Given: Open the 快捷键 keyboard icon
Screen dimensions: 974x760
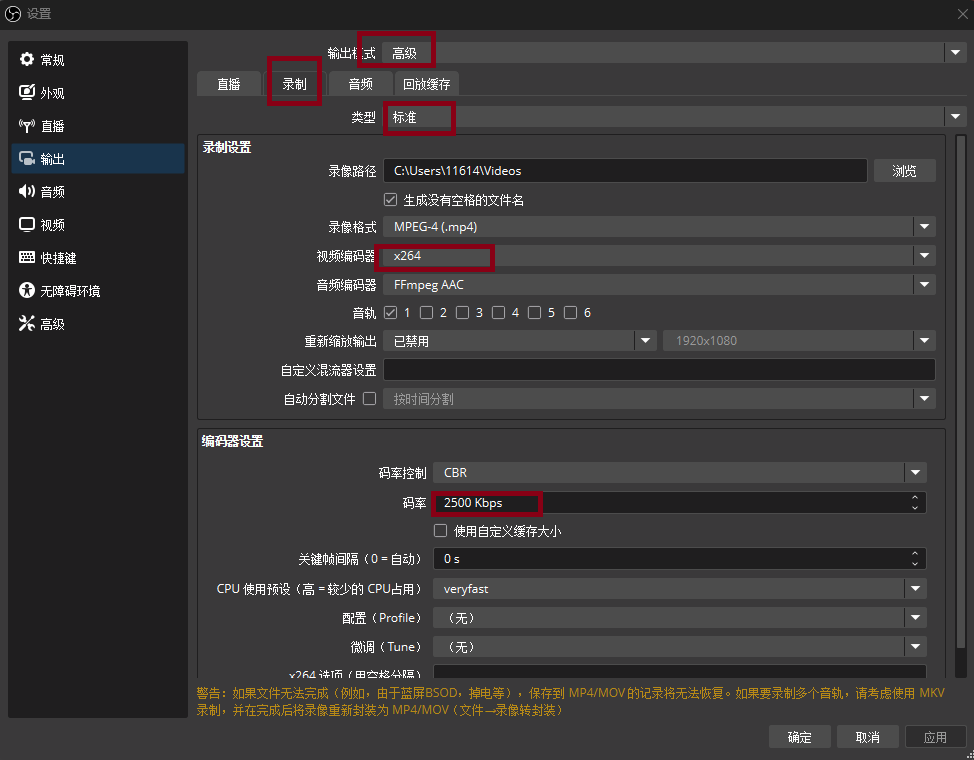Looking at the screenshot, I should tap(27, 257).
